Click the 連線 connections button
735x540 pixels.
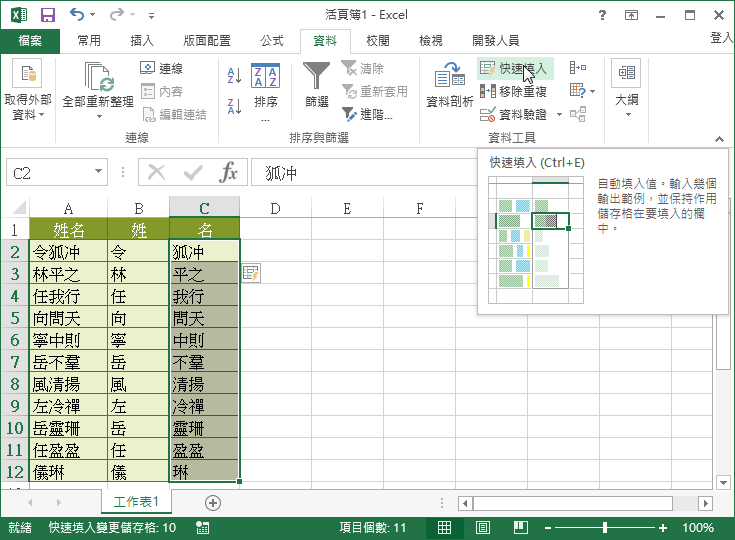tap(162, 68)
